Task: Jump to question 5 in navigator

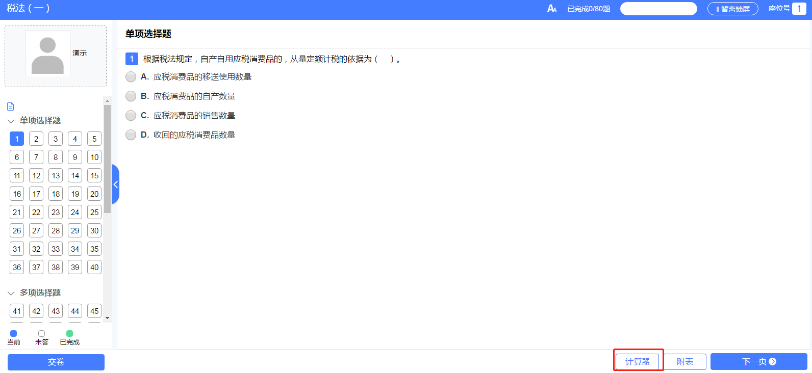Action: tap(94, 139)
